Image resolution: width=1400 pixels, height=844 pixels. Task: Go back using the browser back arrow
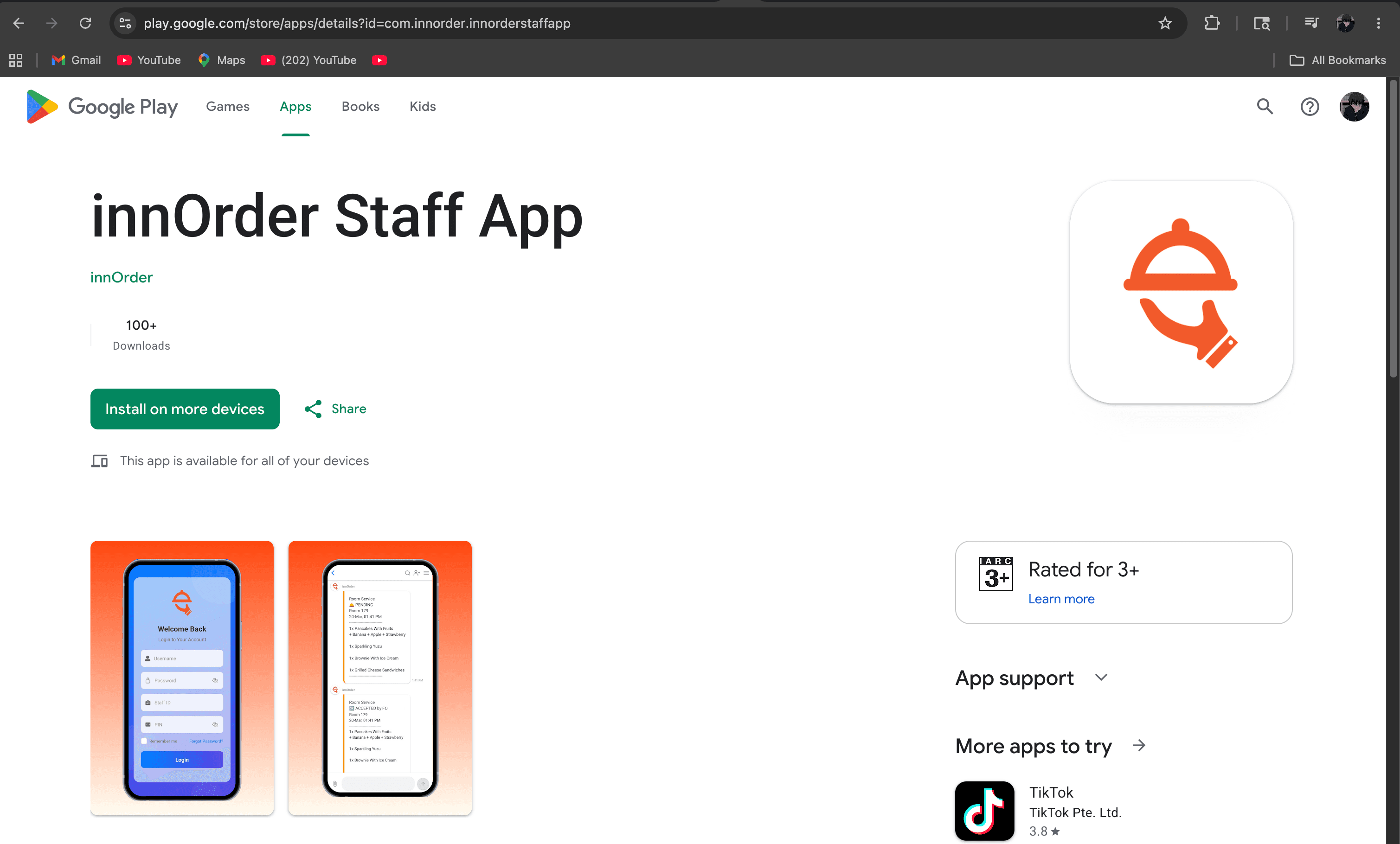point(19,23)
